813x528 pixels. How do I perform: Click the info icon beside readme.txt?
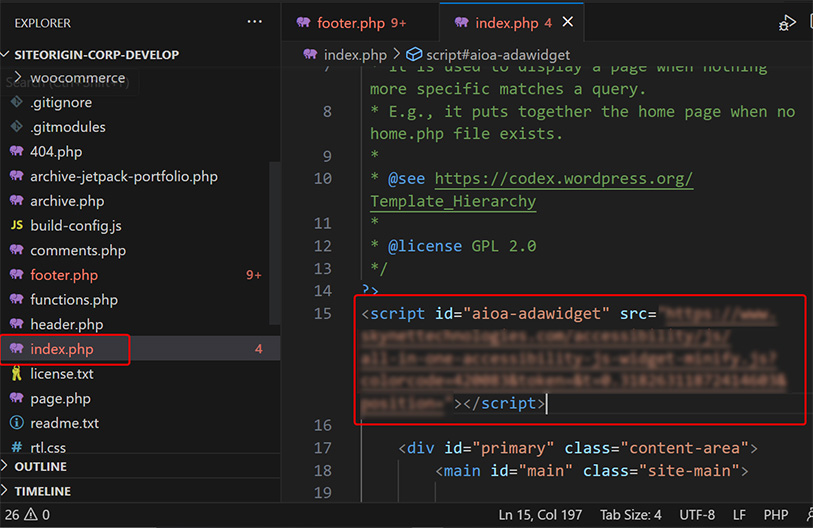17,423
